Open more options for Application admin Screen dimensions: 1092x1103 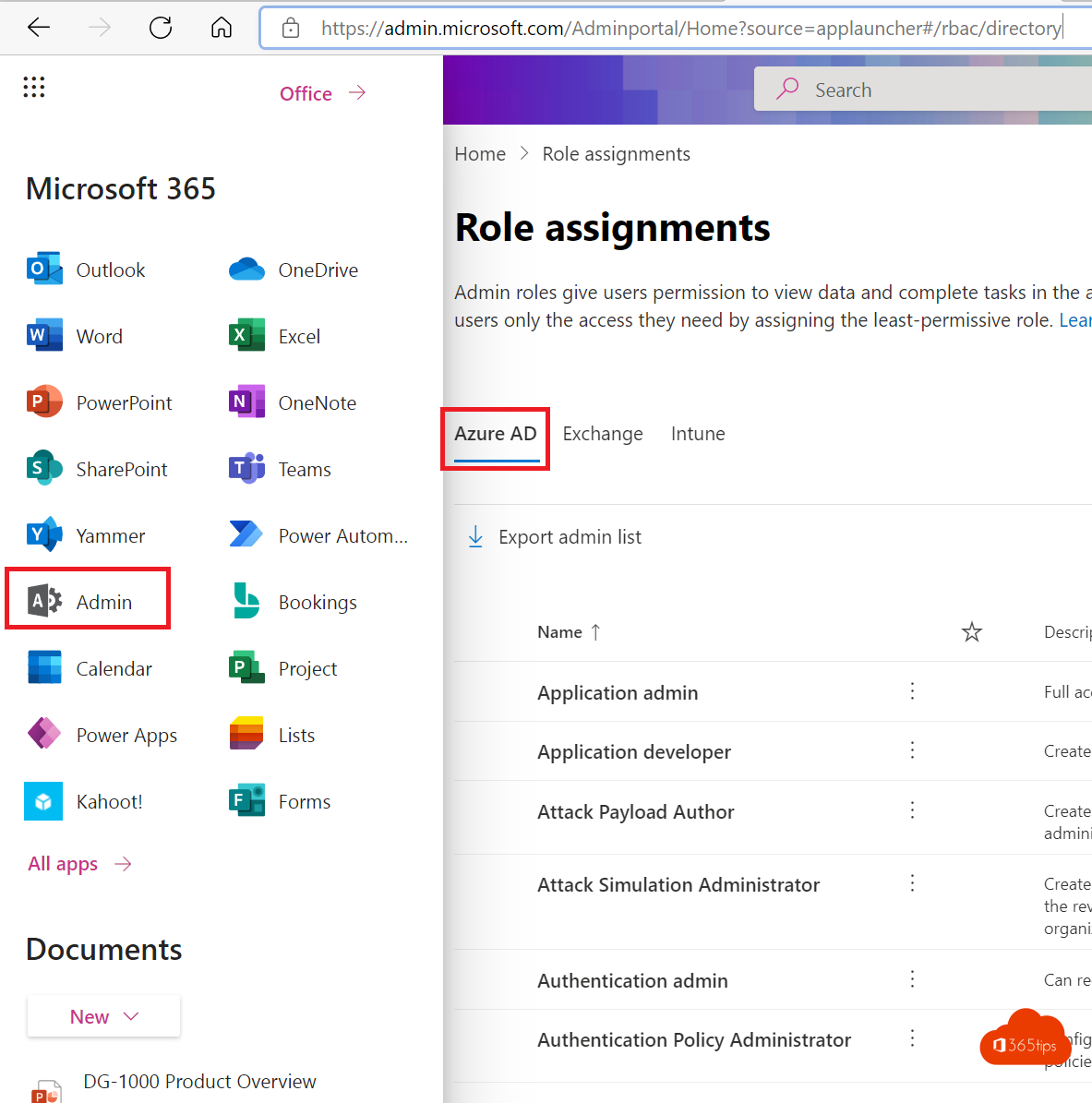coord(913,691)
